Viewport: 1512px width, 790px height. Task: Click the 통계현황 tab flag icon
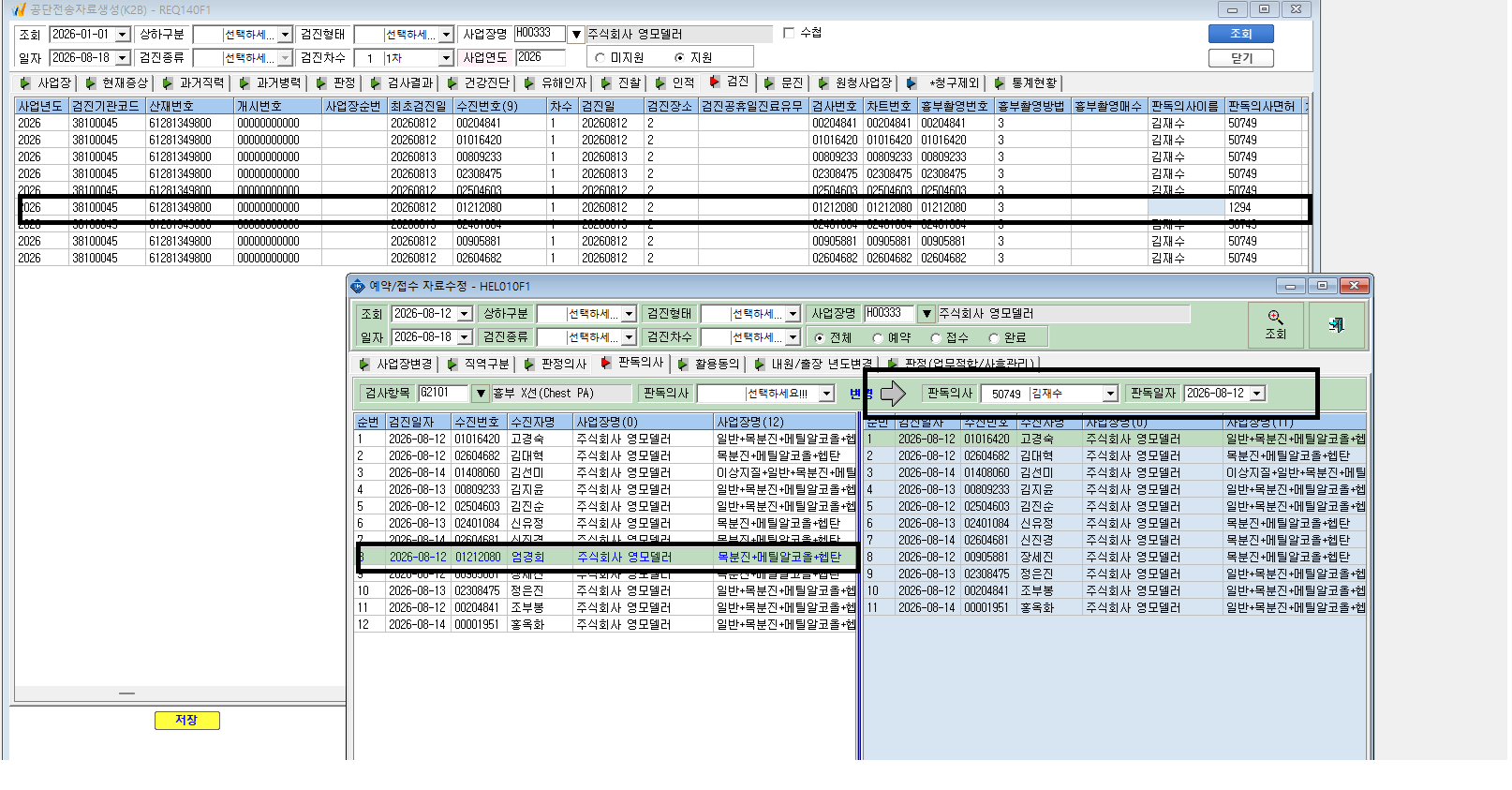[999, 83]
